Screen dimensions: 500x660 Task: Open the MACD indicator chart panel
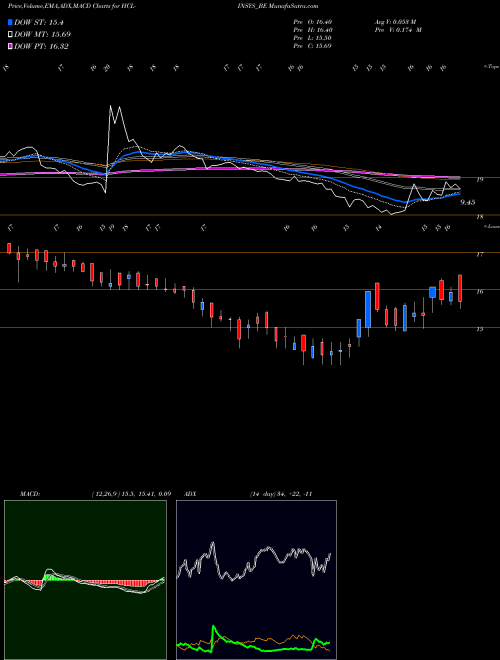coord(85,580)
